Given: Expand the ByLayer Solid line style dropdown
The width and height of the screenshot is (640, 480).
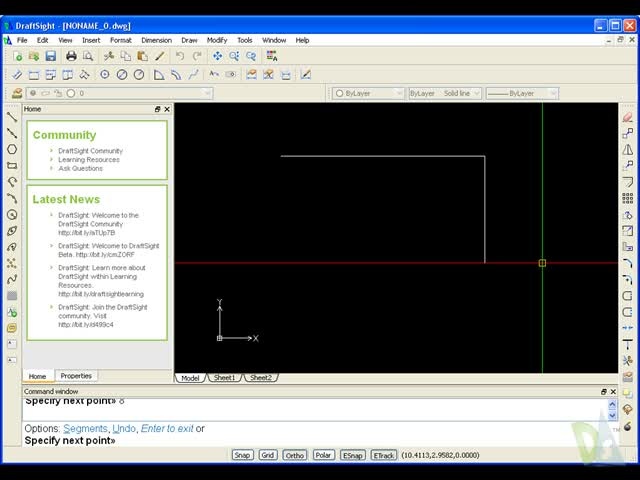Looking at the screenshot, I should [x=445, y=93].
